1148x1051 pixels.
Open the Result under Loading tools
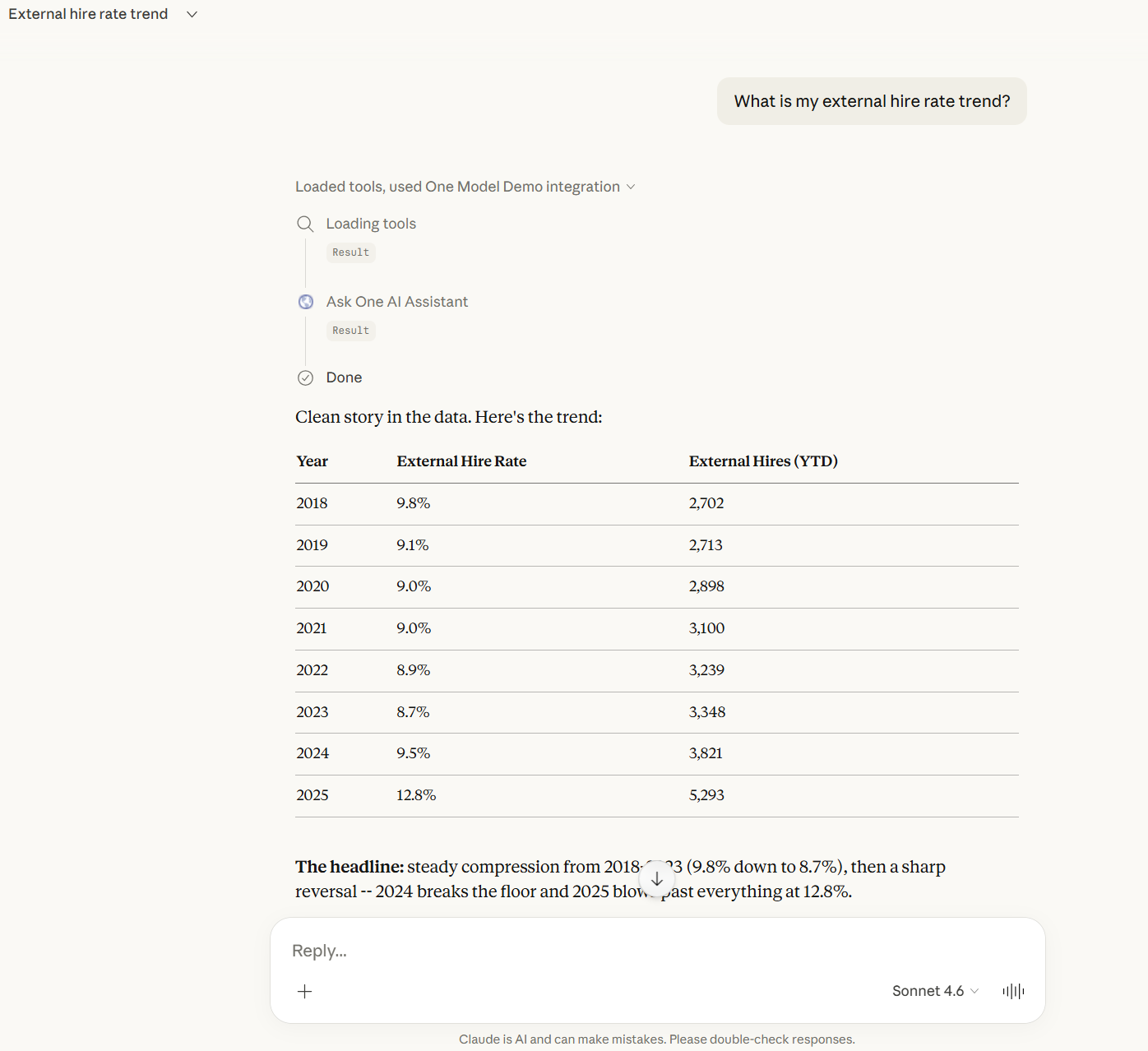tap(351, 252)
